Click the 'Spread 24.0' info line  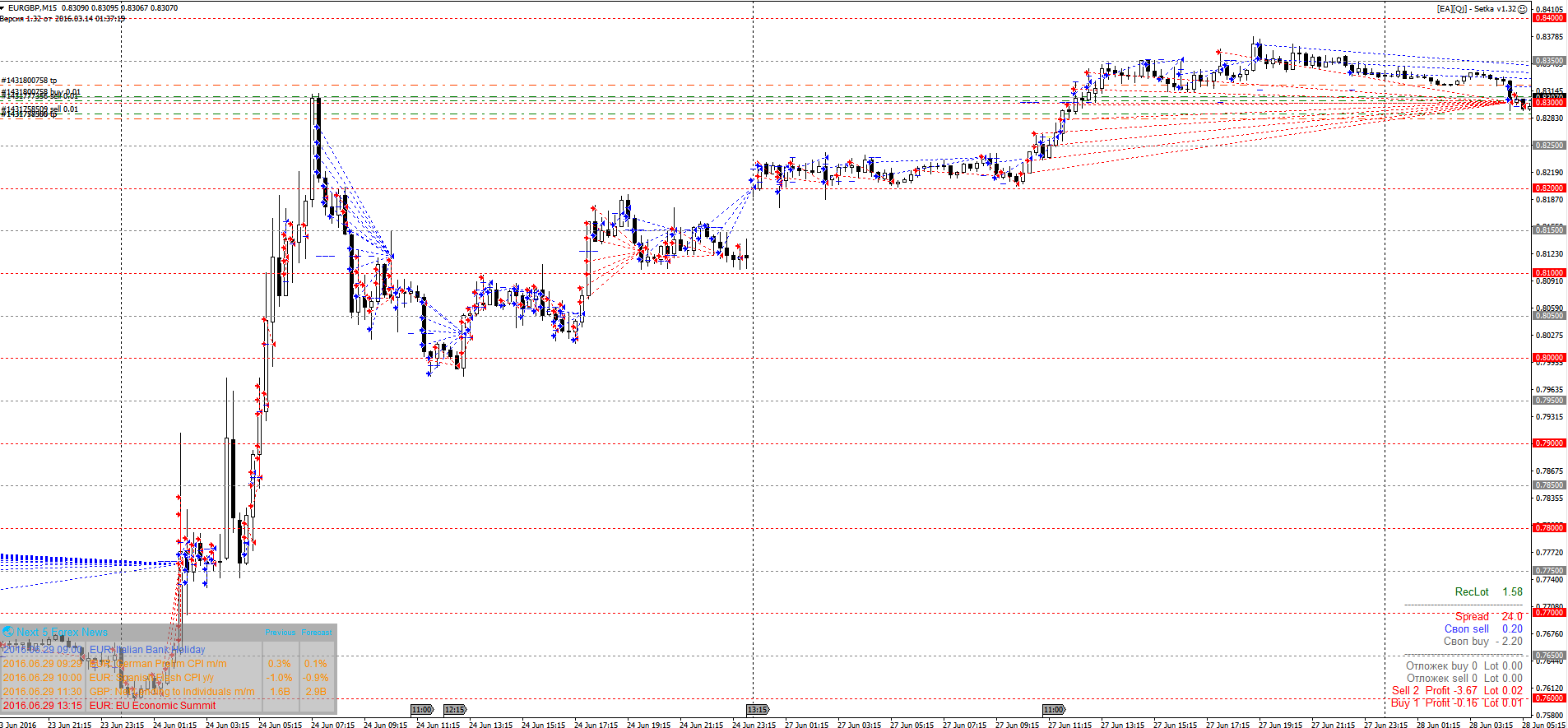pos(1488,616)
